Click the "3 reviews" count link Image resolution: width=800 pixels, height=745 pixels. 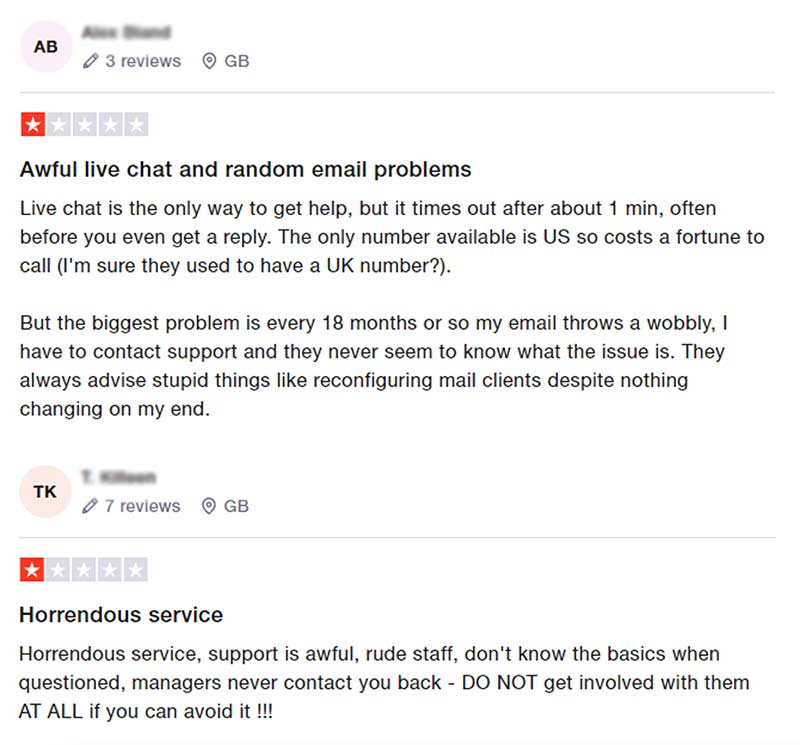143,61
